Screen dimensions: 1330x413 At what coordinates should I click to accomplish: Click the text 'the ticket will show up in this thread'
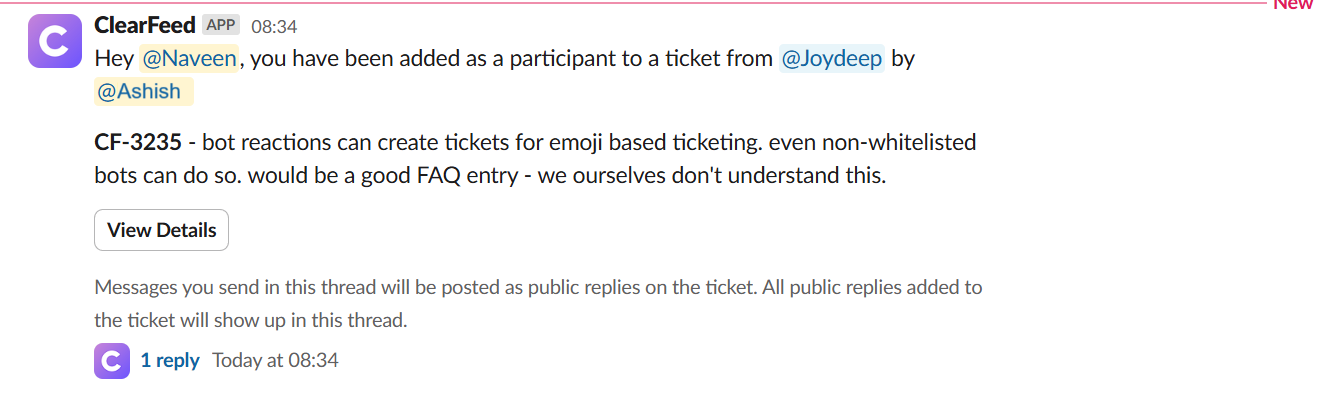click(x=251, y=321)
